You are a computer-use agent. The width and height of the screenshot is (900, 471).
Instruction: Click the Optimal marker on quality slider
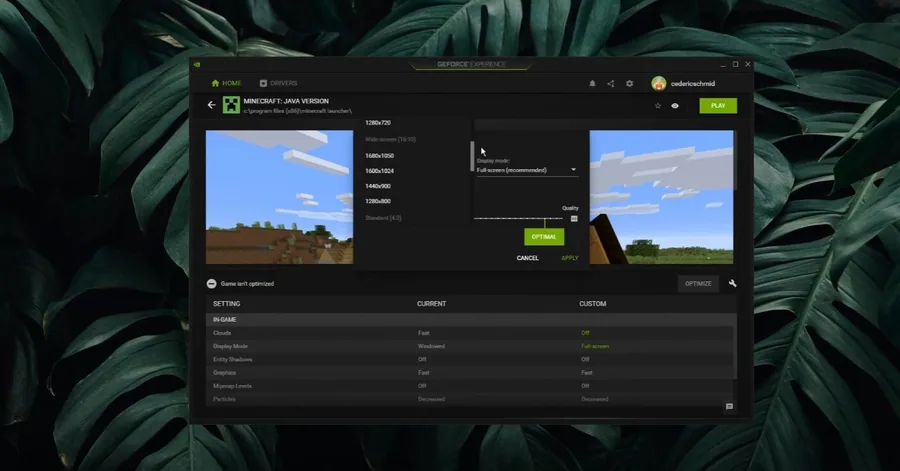coord(544,236)
